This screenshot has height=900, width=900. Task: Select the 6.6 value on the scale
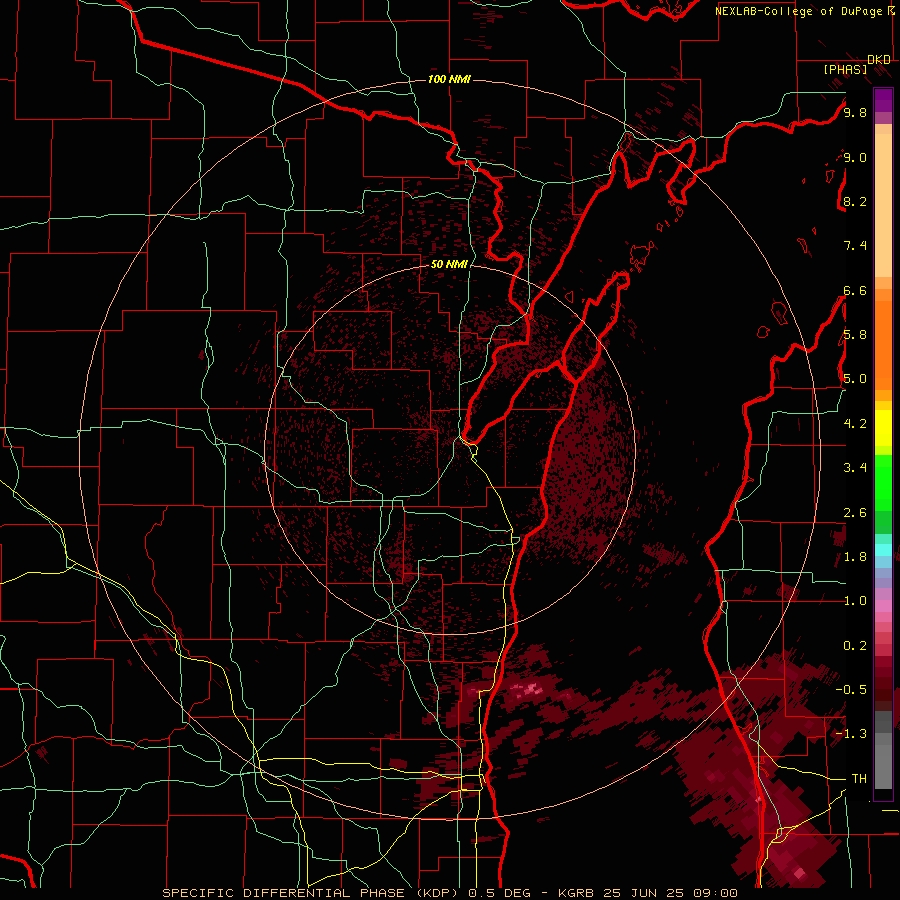tap(855, 290)
